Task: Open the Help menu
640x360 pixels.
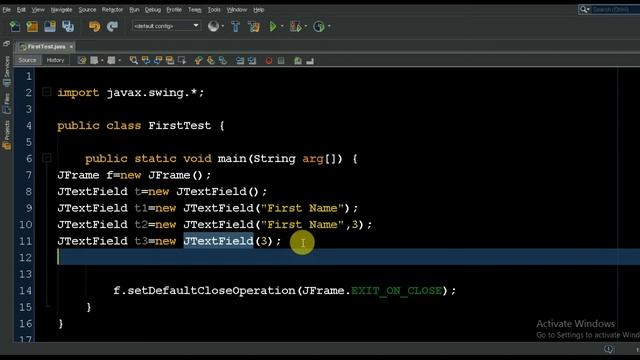Action: tap(259, 9)
